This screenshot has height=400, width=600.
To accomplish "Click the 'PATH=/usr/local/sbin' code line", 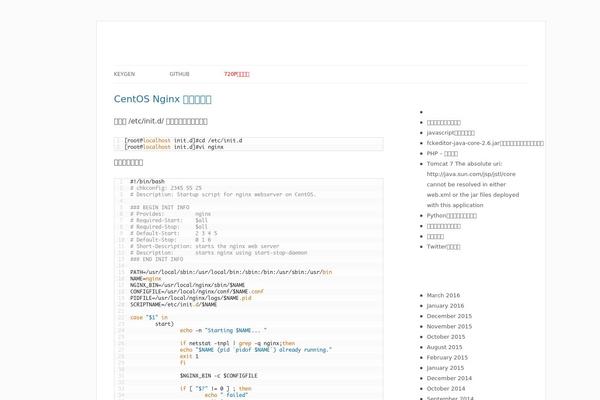I will click(x=231, y=272).
